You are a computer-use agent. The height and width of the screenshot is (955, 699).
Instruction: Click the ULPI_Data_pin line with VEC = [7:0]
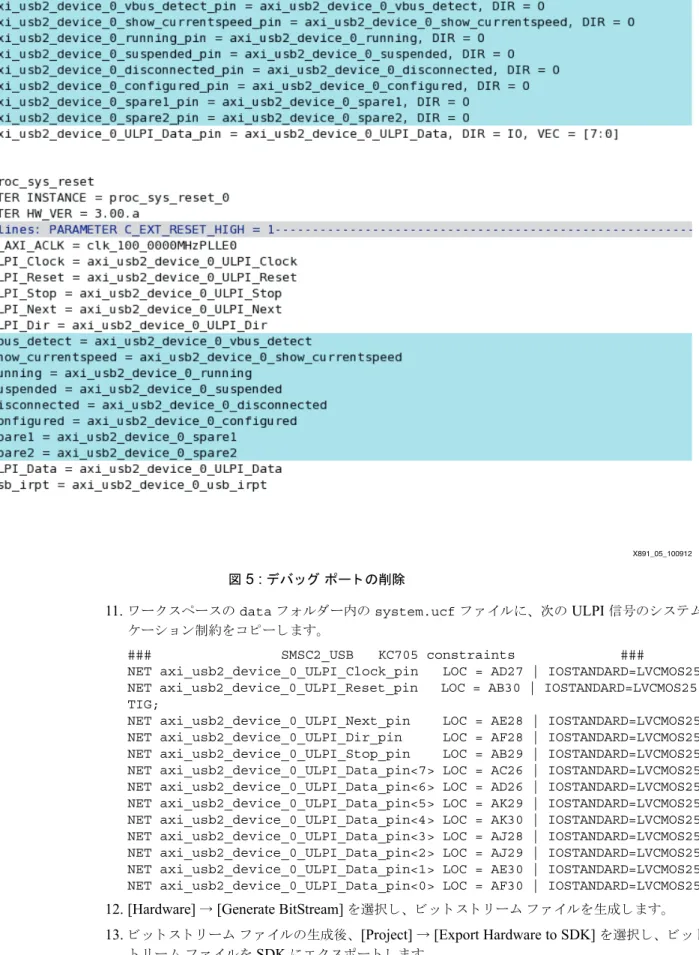pyautogui.click(x=309, y=134)
